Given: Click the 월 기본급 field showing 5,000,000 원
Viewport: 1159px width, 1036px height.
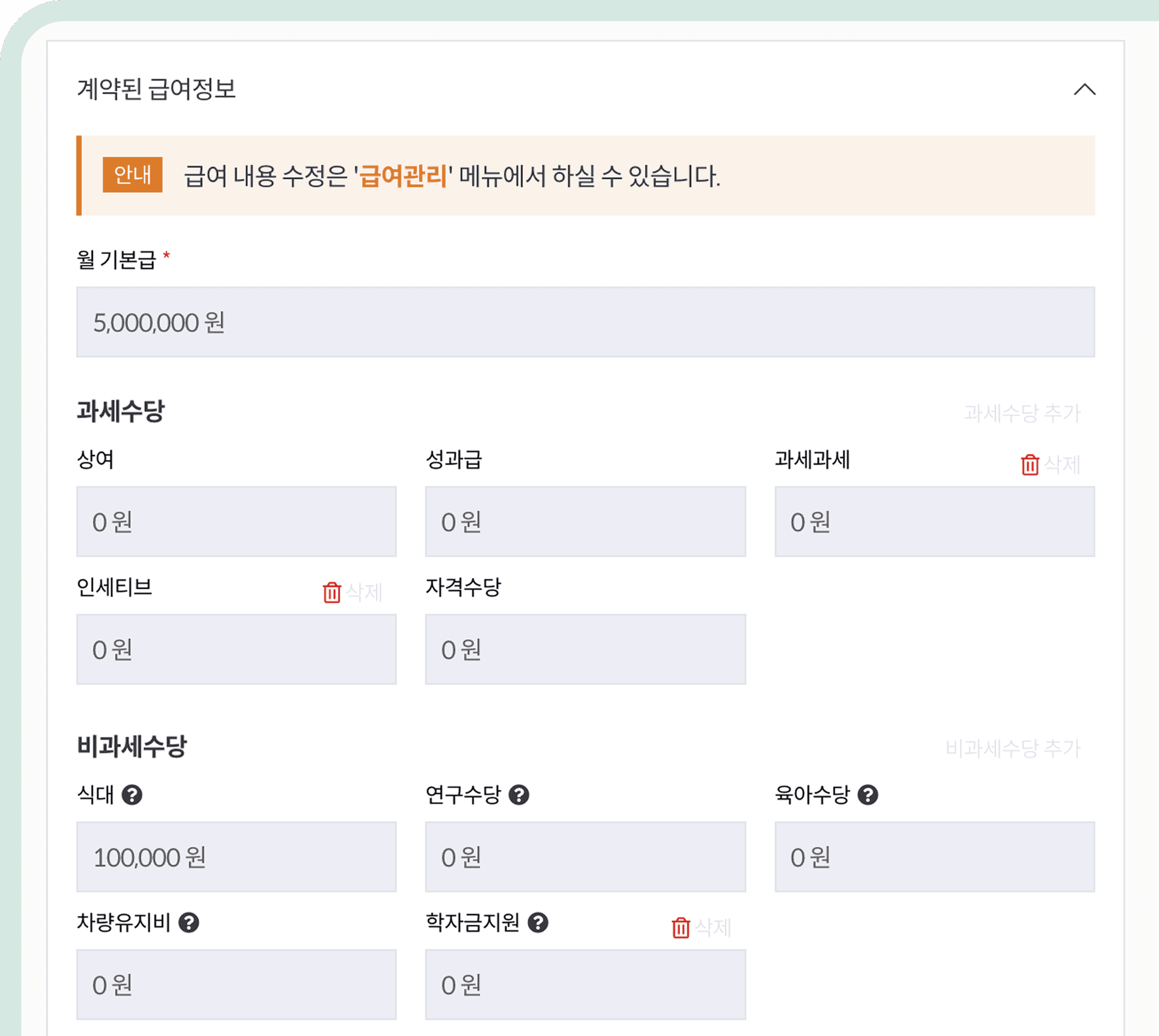Looking at the screenshot, I should click(x=585, y=322).
